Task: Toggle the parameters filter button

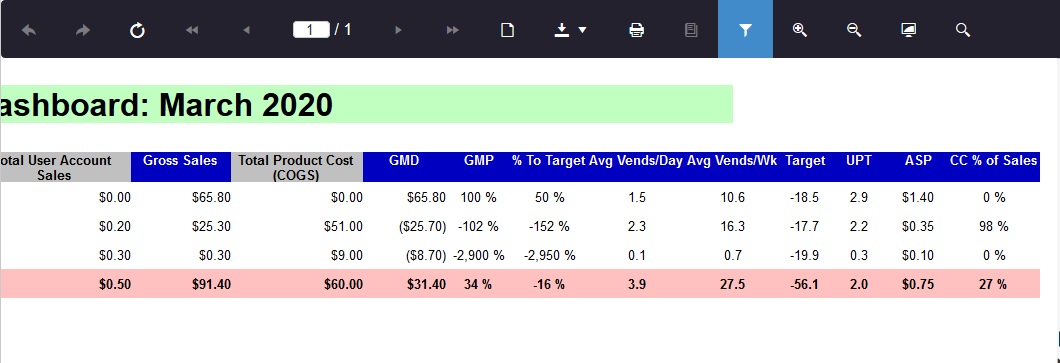Action: pos(745,30)
